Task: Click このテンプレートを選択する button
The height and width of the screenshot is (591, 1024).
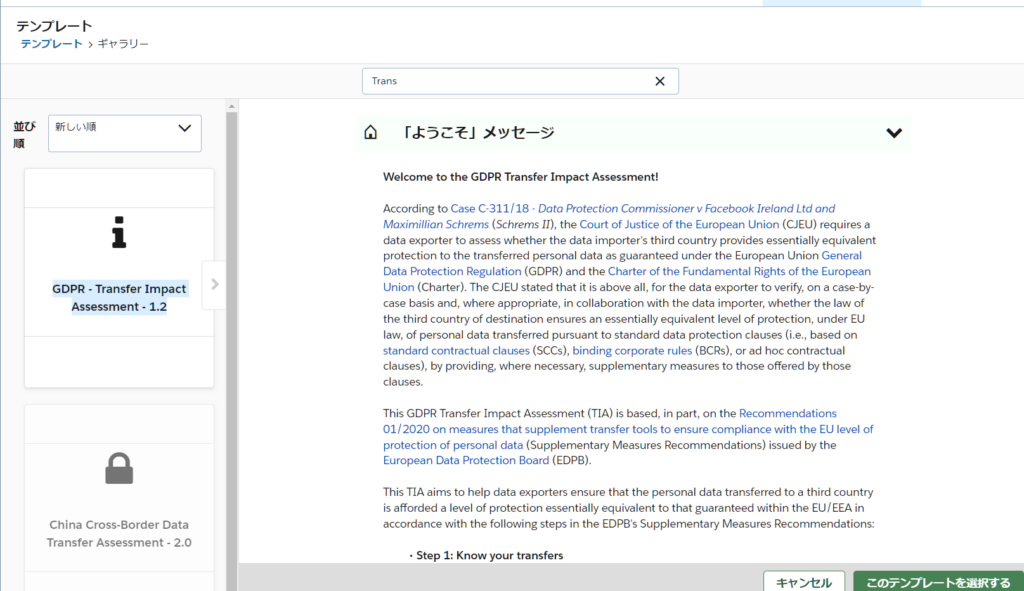Action: [x=937, y=582]
